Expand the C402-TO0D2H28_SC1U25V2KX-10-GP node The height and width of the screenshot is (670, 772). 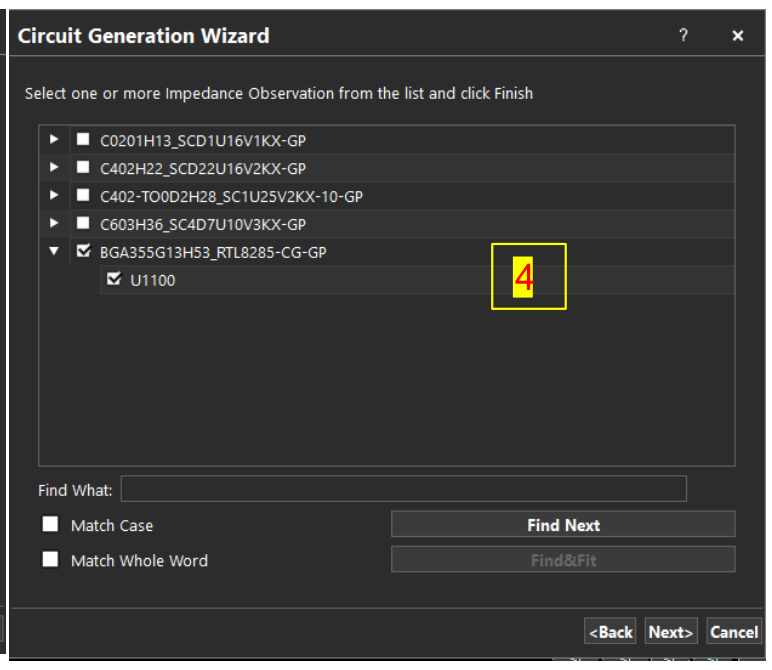pyautogui.click(x=54, y=195)
